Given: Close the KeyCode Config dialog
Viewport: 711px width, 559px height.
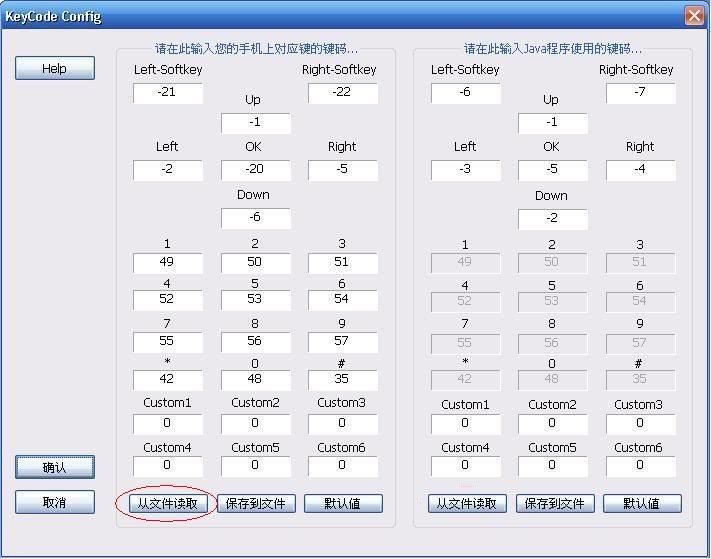Looking at the screenshot, I should coord(694,16).
